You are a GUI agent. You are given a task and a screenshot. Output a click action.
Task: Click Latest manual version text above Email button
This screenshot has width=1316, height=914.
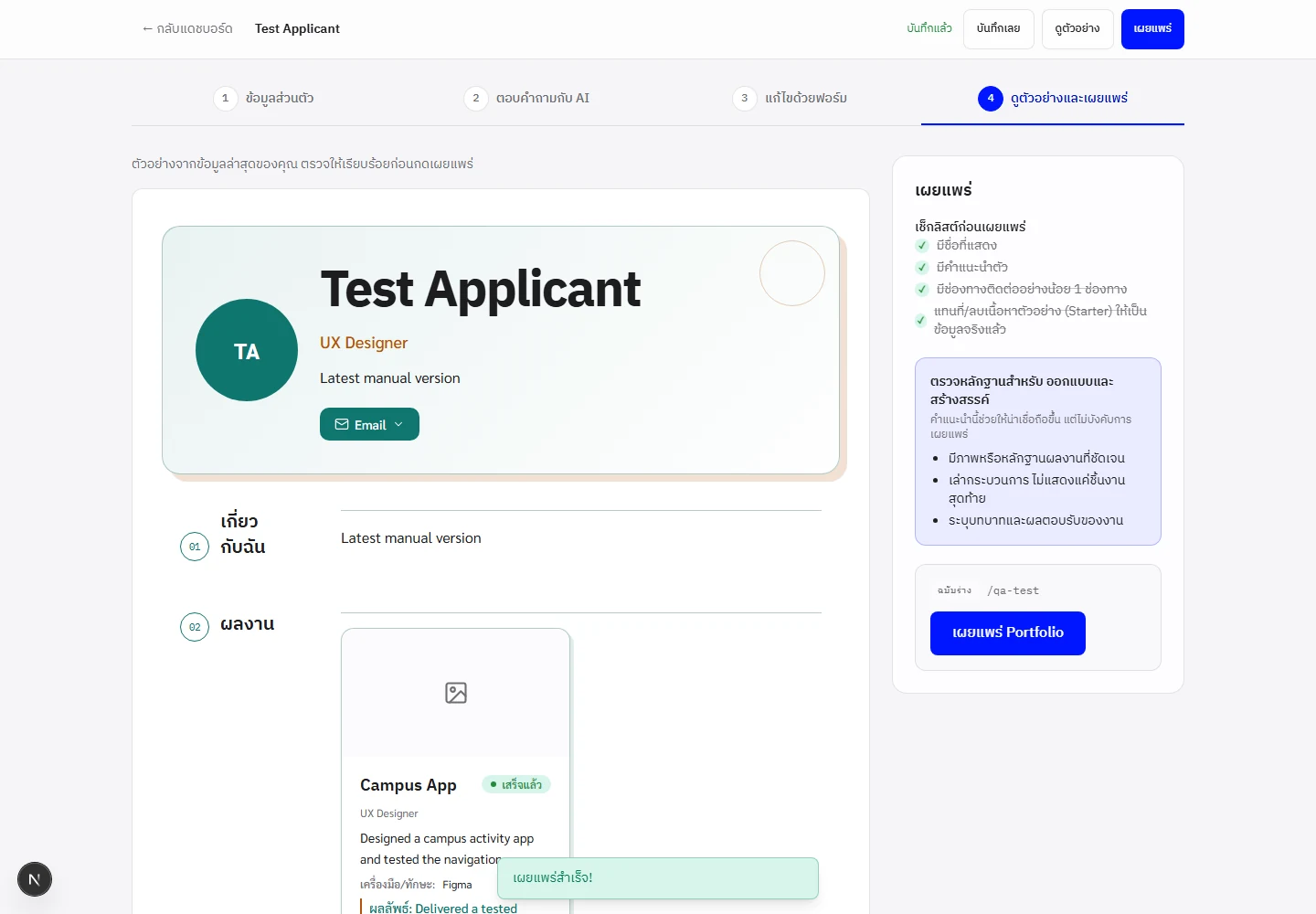(390, 378)
